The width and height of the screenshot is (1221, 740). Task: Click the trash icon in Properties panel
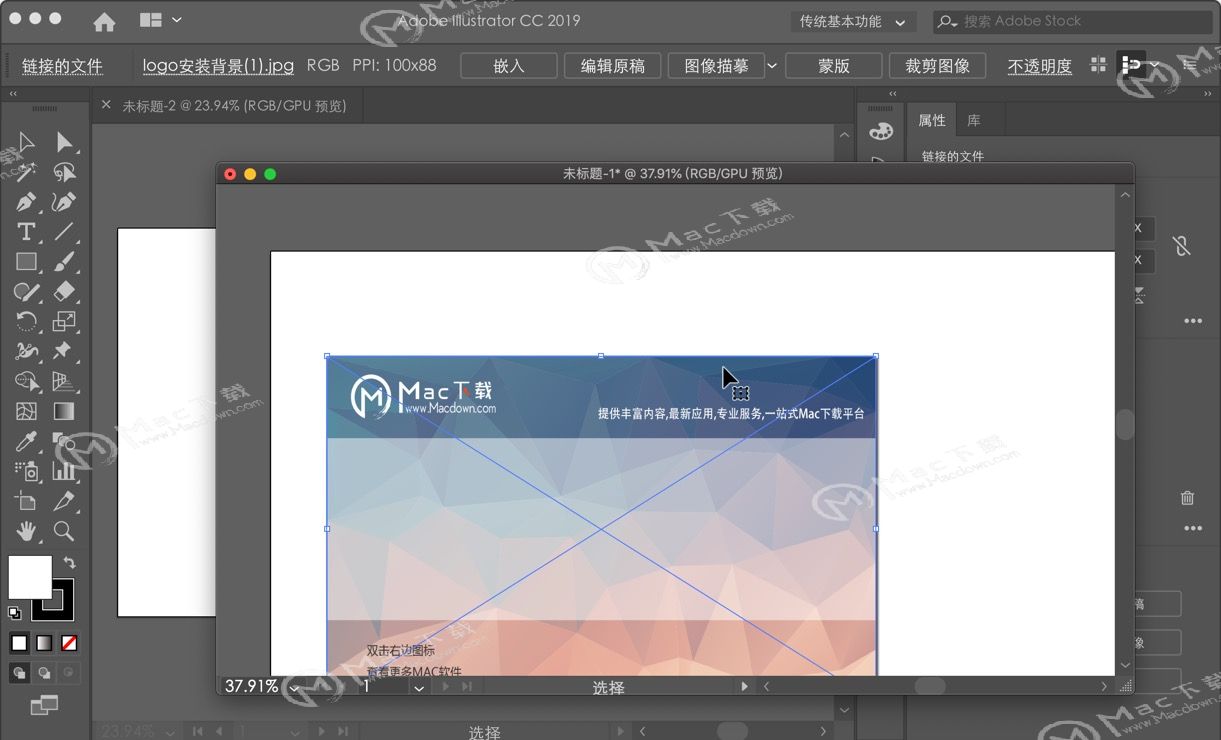(1187, 497)
